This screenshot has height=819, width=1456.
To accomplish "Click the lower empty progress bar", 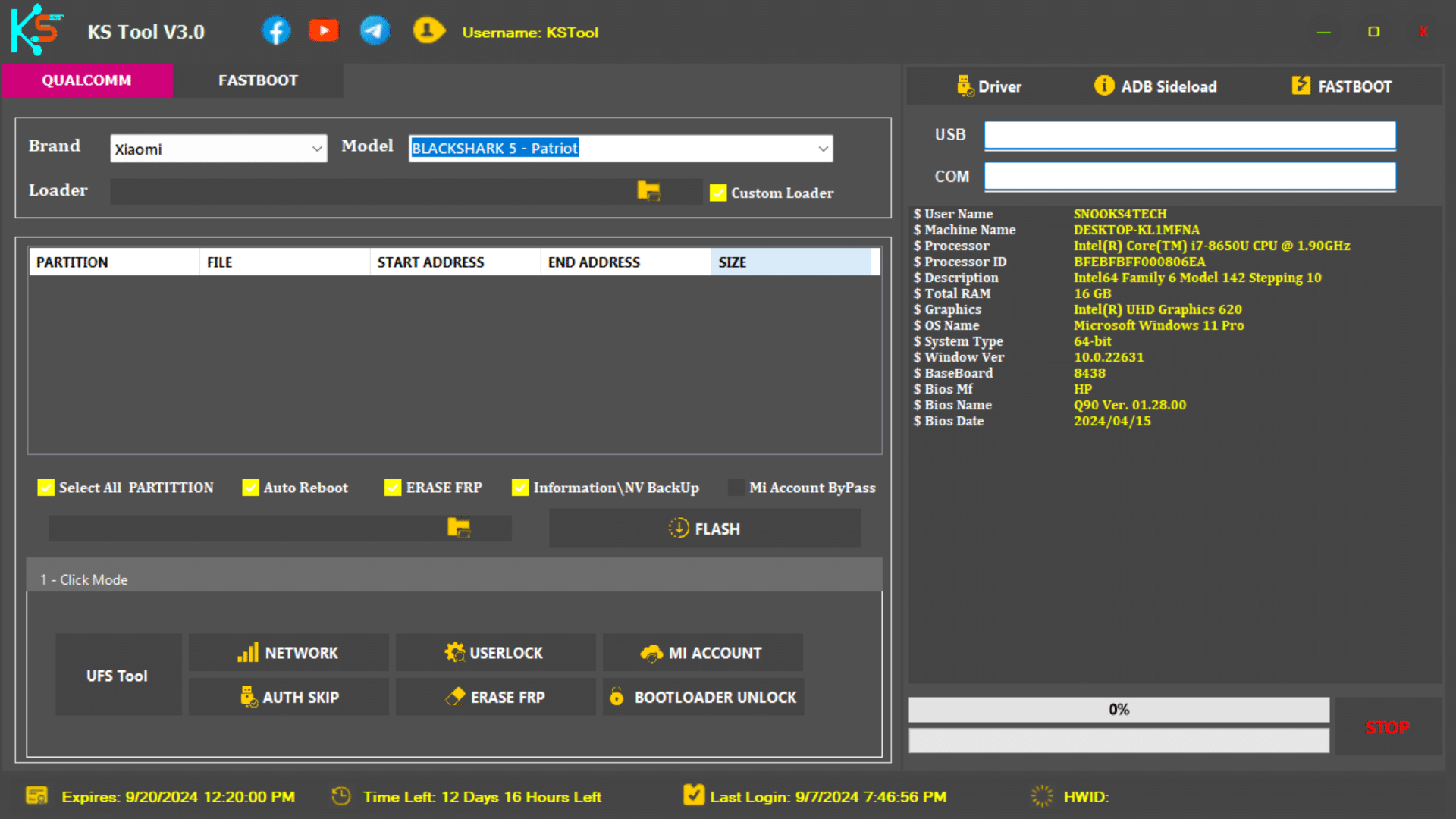I will coord(1119,740).
